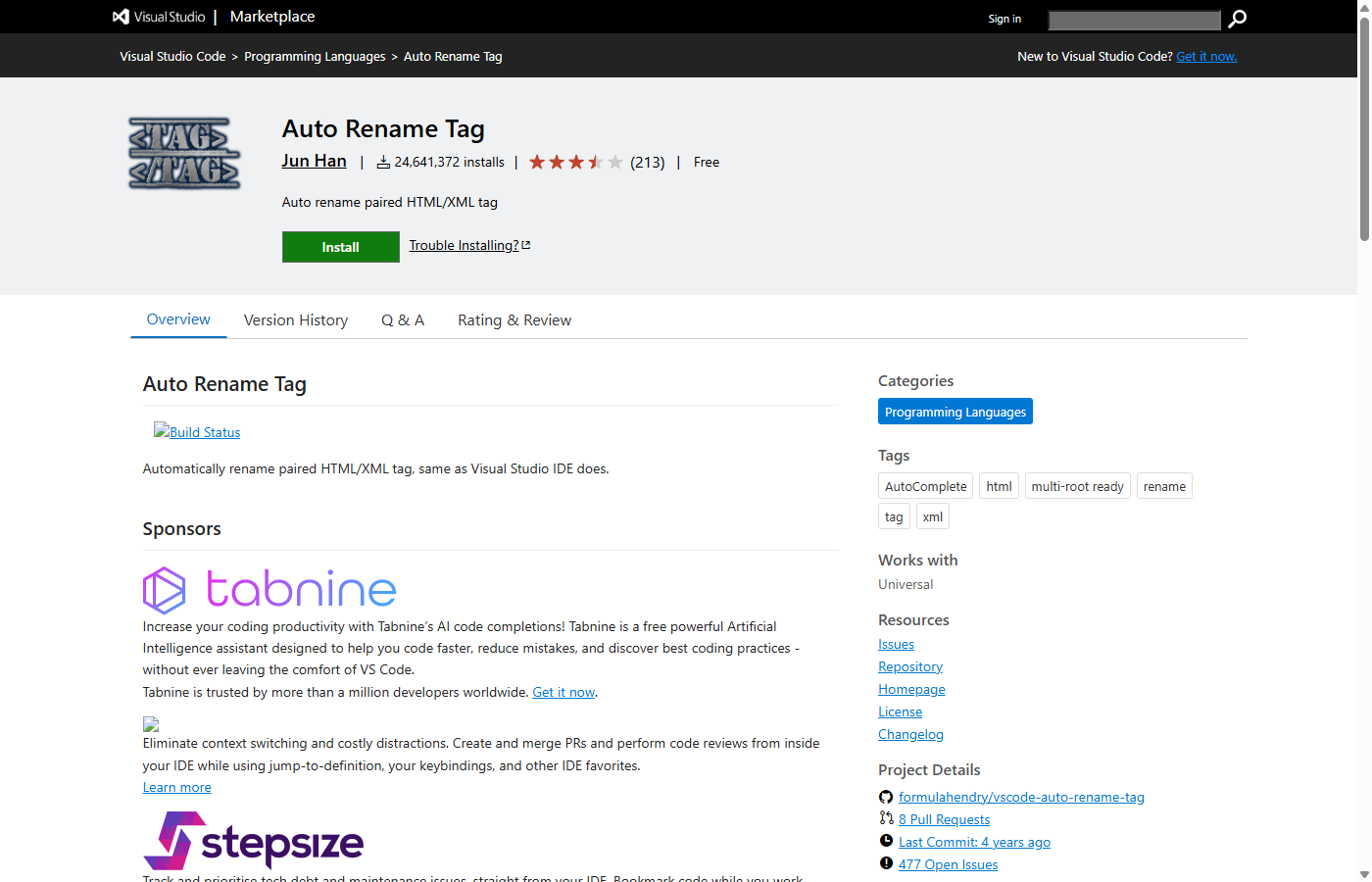The width and height of the screenshot is (1372, 882).
Task: Click the Build Status badge
Action: [x=197, y=431]
